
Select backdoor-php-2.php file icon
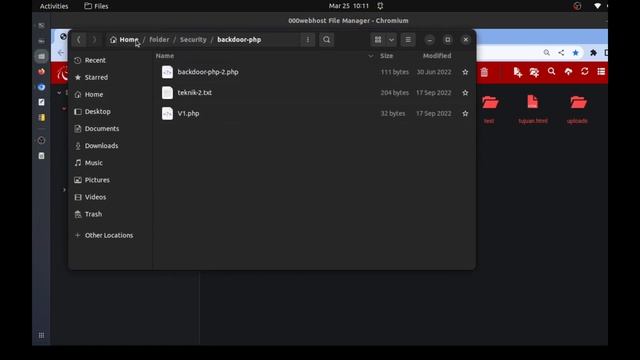click(x=167, y=72)
